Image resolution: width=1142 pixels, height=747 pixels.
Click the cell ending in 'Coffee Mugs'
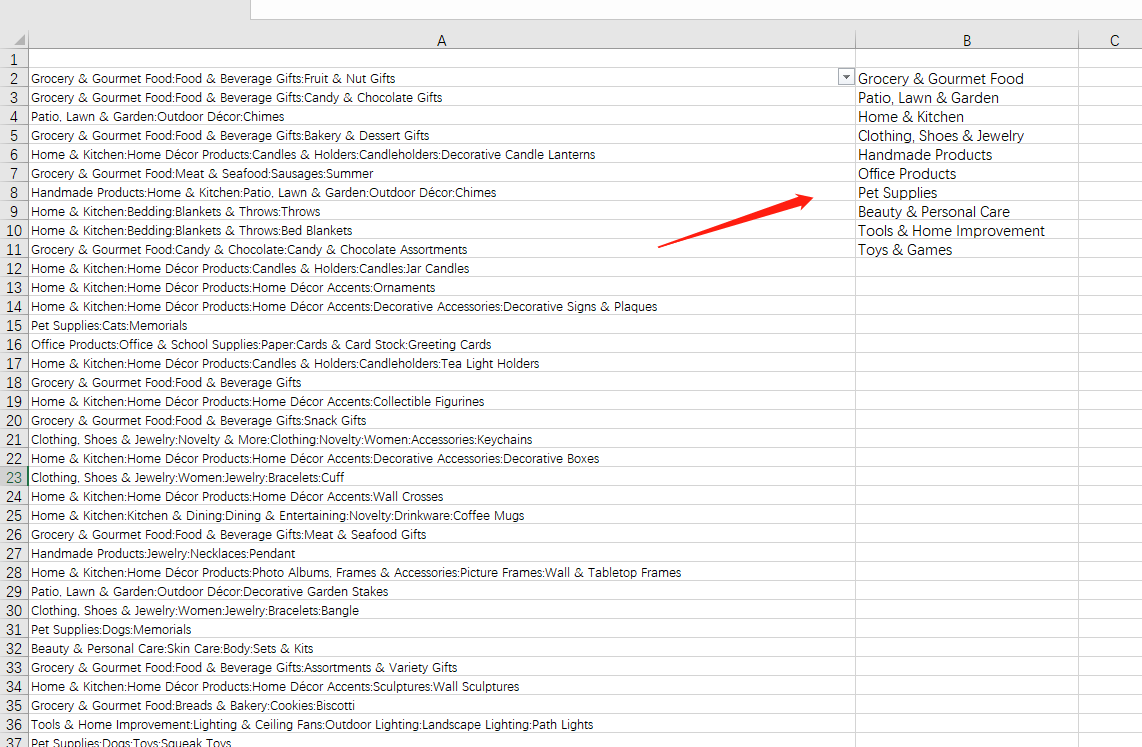point(441,515)
